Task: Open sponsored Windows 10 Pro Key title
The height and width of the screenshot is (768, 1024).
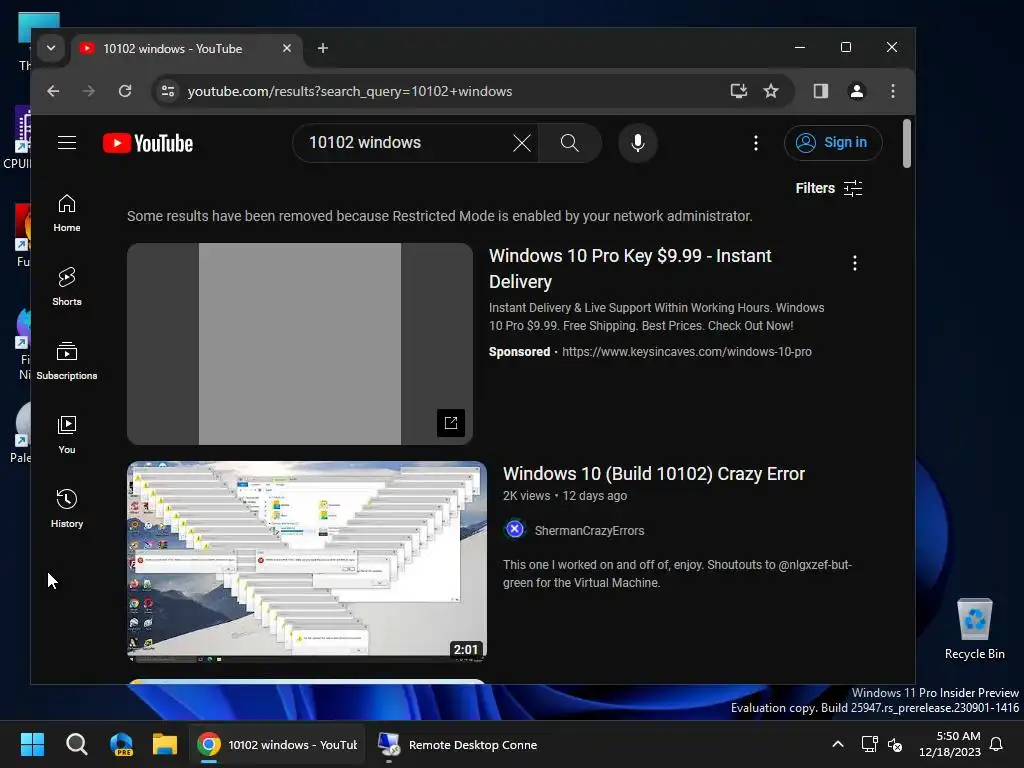Action: pos(630,268)
